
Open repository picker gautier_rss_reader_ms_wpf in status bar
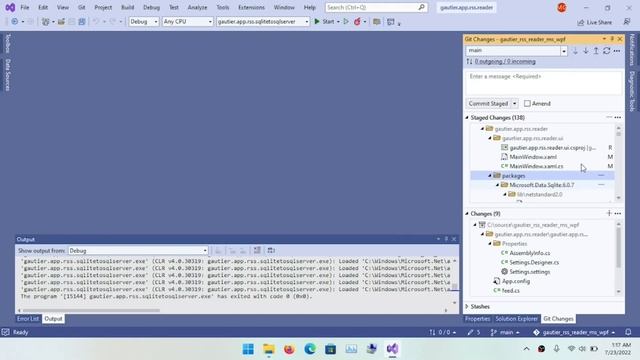574,332
